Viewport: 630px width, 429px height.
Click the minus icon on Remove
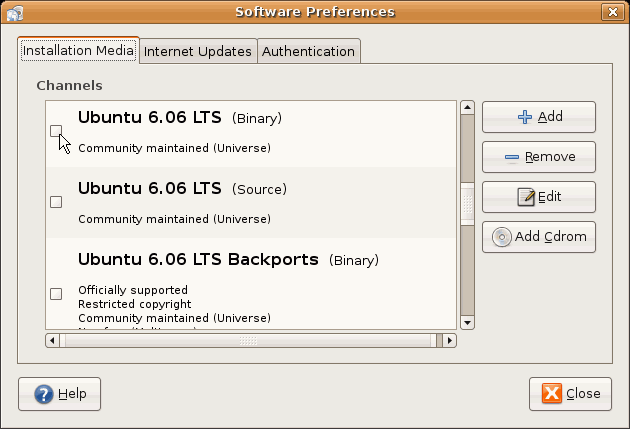pyautogui.click(x=512, y=157)
